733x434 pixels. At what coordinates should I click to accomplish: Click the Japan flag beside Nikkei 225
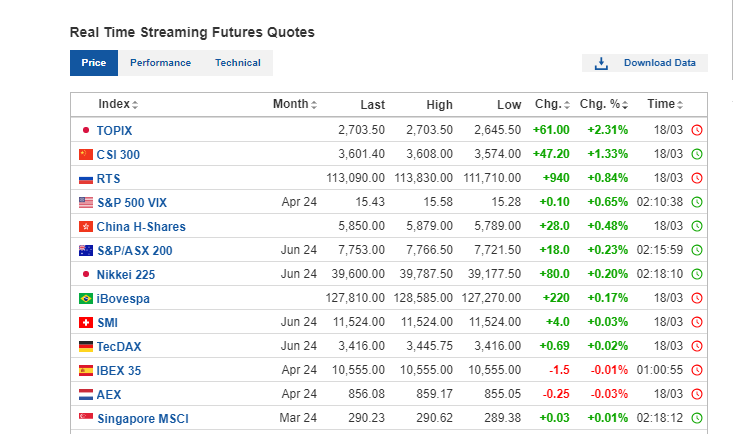(x=86, y=274)
